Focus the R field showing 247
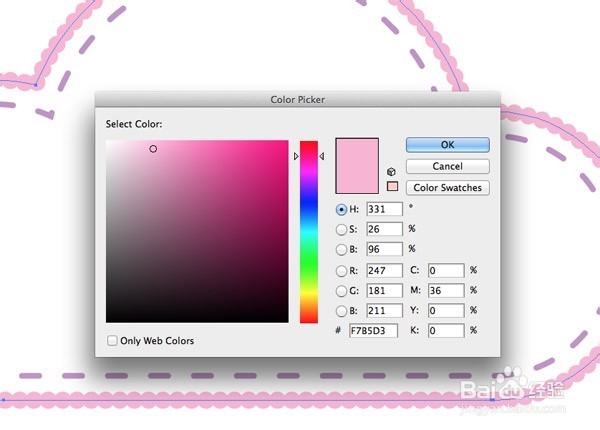The width and height of the screenshot is (600, 430). (x=385, y=270)
